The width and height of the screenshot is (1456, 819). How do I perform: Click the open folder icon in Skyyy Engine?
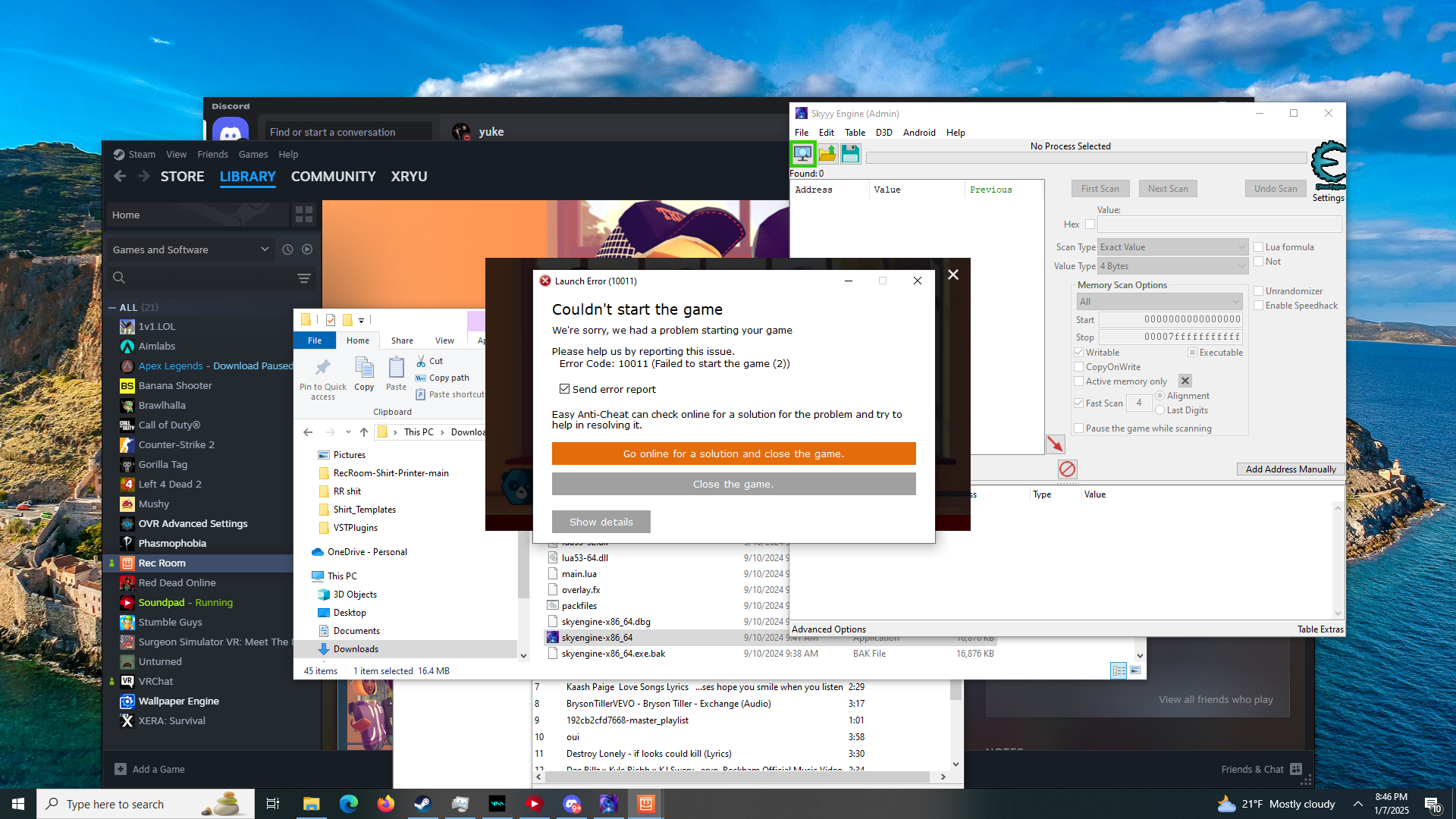pyautogui.click(x=827, y=154)
